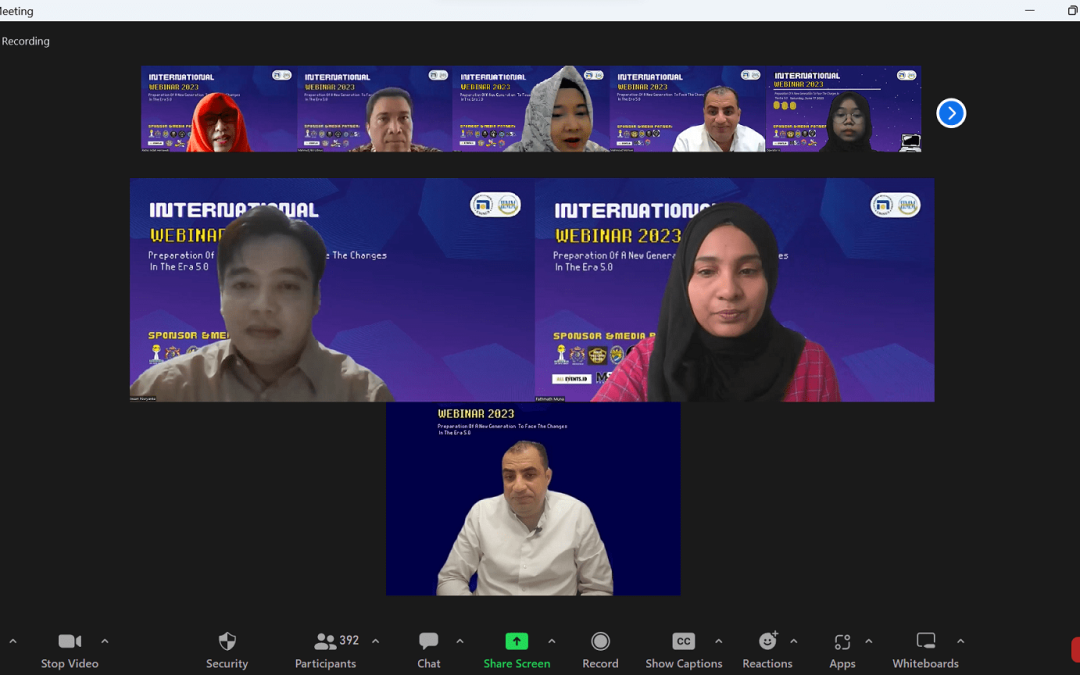Expand the arrow next to Chat
Viewport: 1080px width, 675px height.
[x=460, y=641]
